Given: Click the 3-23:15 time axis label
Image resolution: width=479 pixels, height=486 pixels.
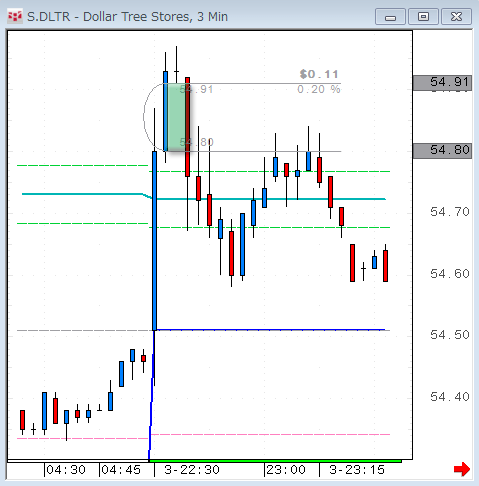Looking at the screenshot, I should pos(357,470).
